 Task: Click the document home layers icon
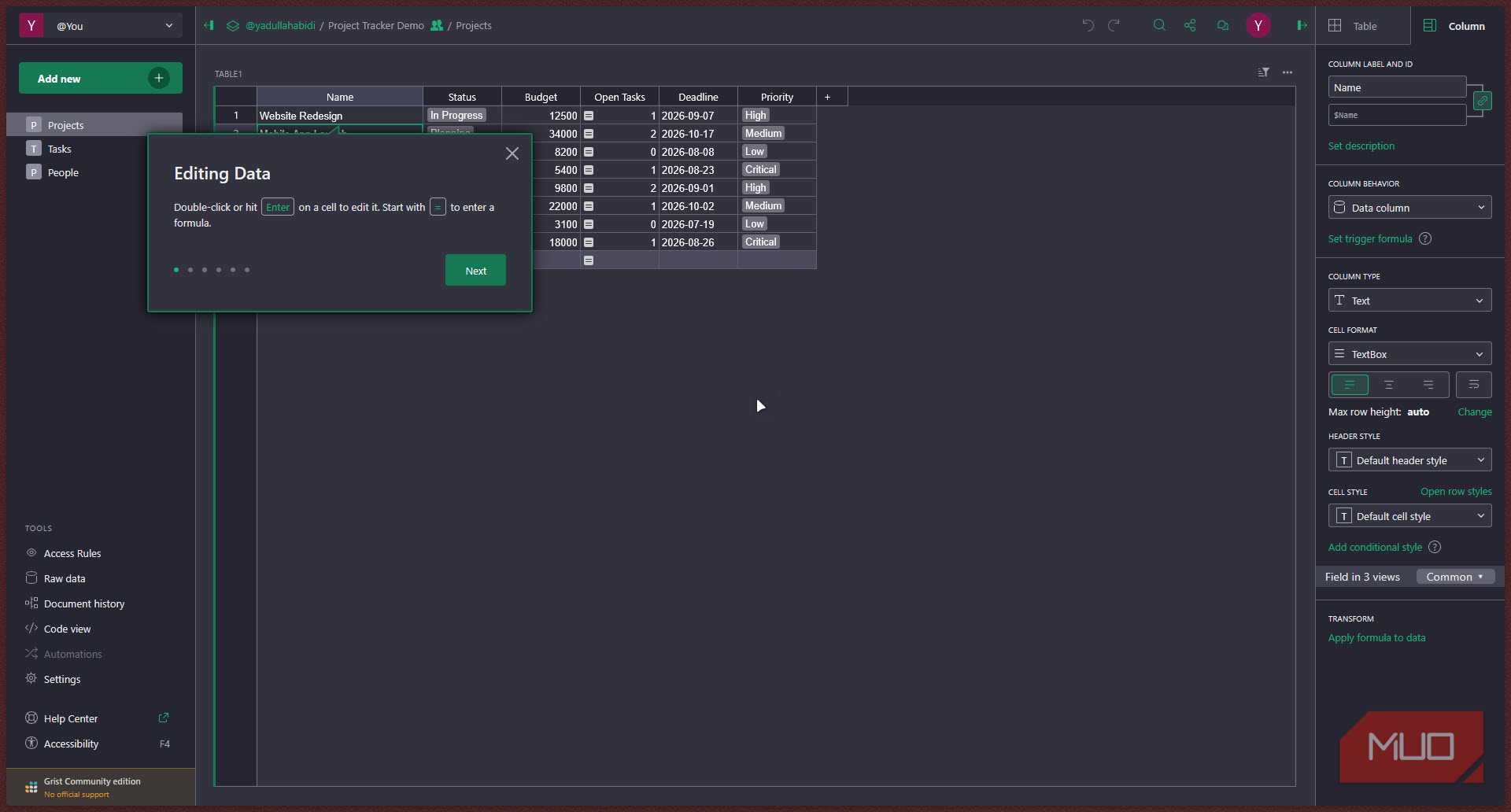tap(232, 25)
